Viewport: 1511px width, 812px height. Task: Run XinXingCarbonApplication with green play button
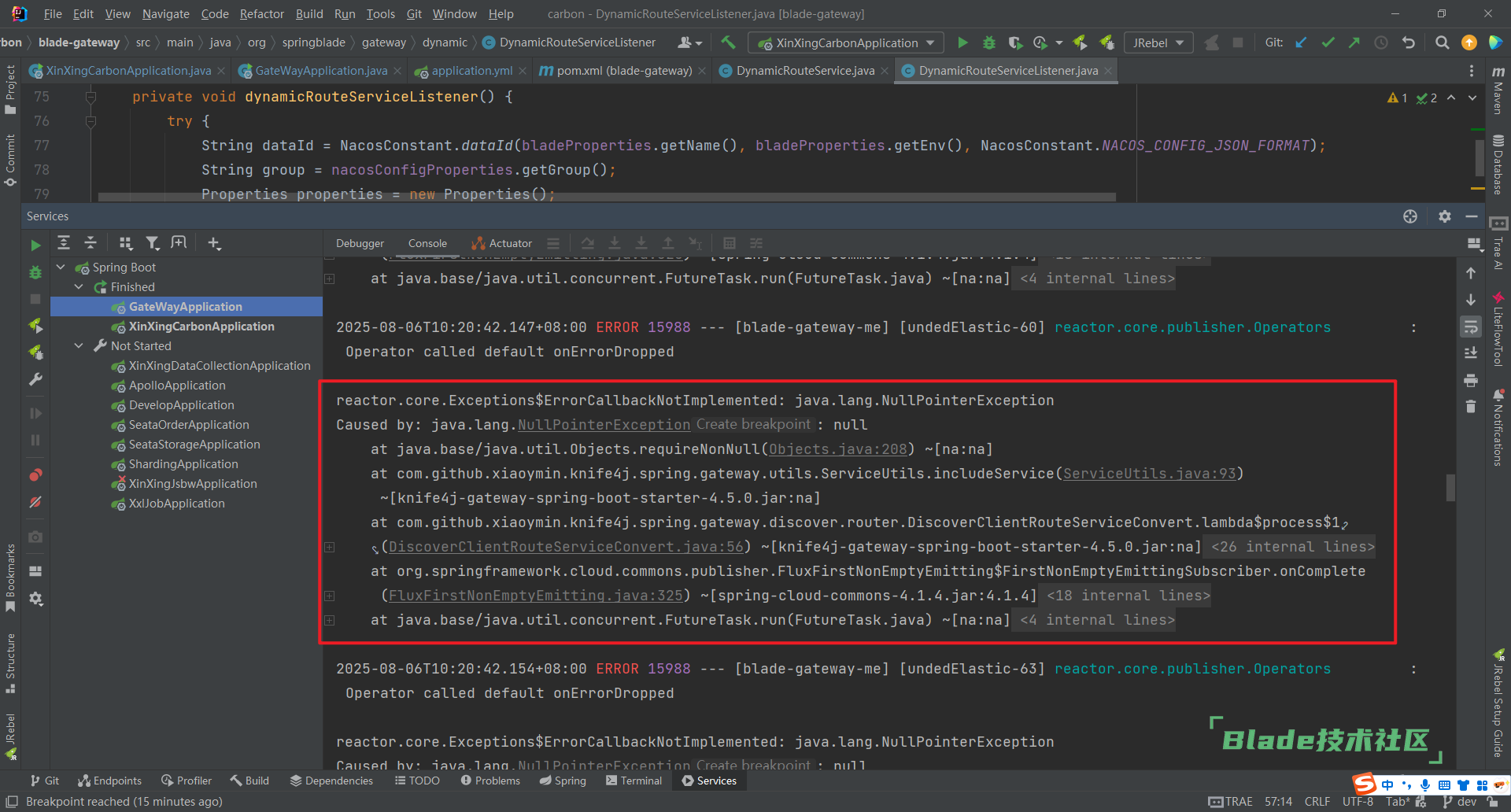(x=962, y=42)
